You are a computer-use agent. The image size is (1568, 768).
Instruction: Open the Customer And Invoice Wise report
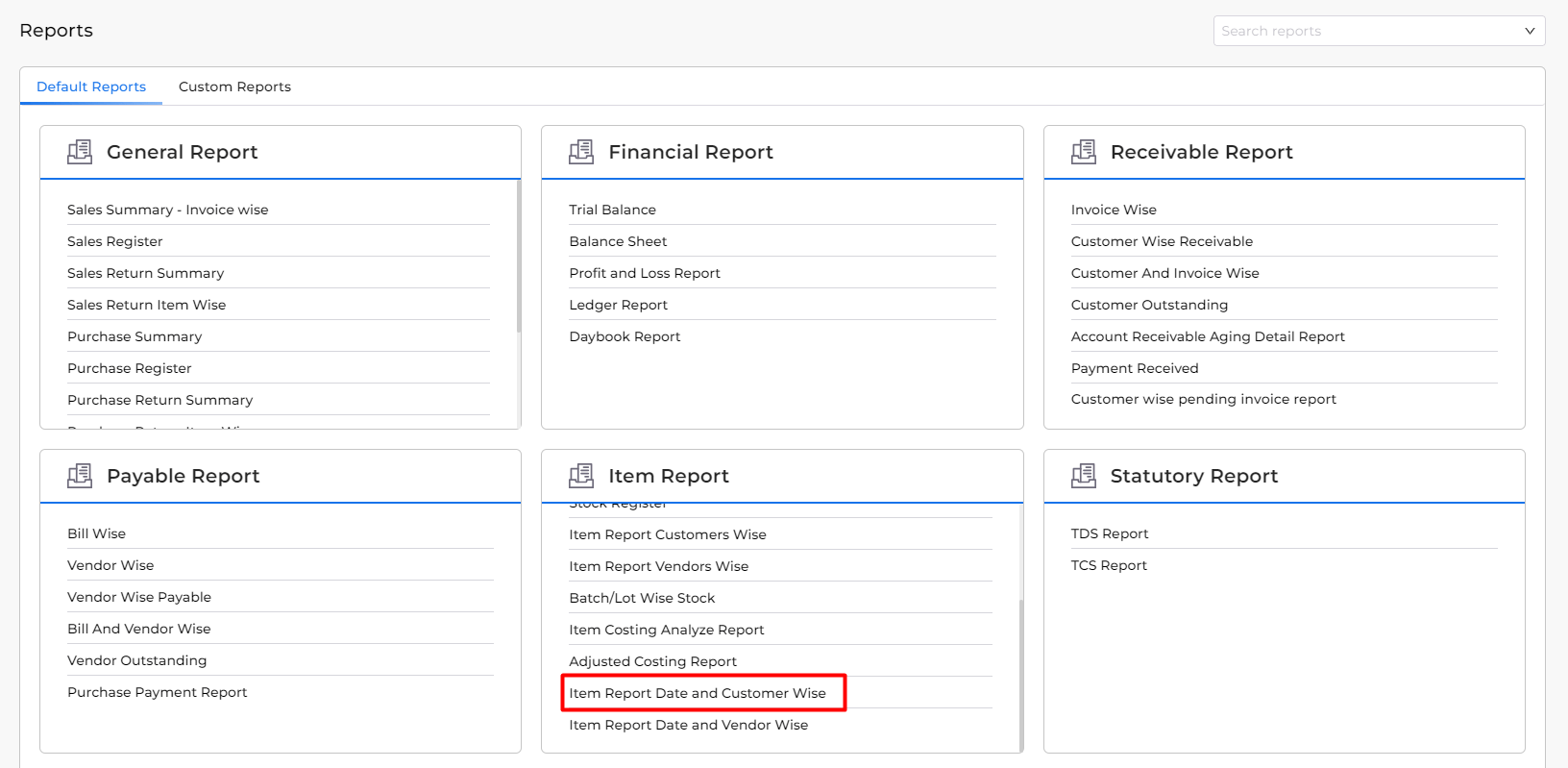tap(1165, 273)
